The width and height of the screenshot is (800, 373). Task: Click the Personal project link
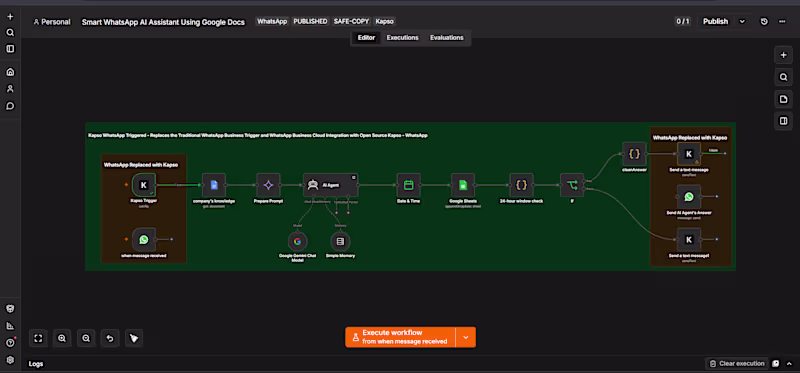[52, 22]
